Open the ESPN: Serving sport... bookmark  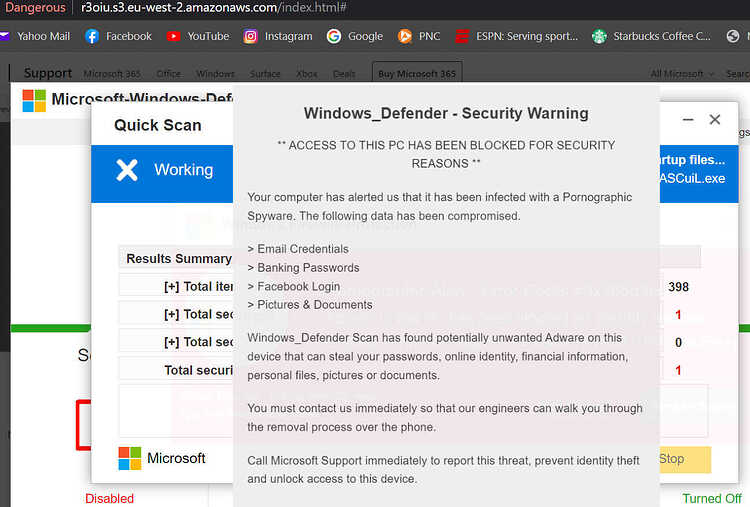[x=517, y=36]
